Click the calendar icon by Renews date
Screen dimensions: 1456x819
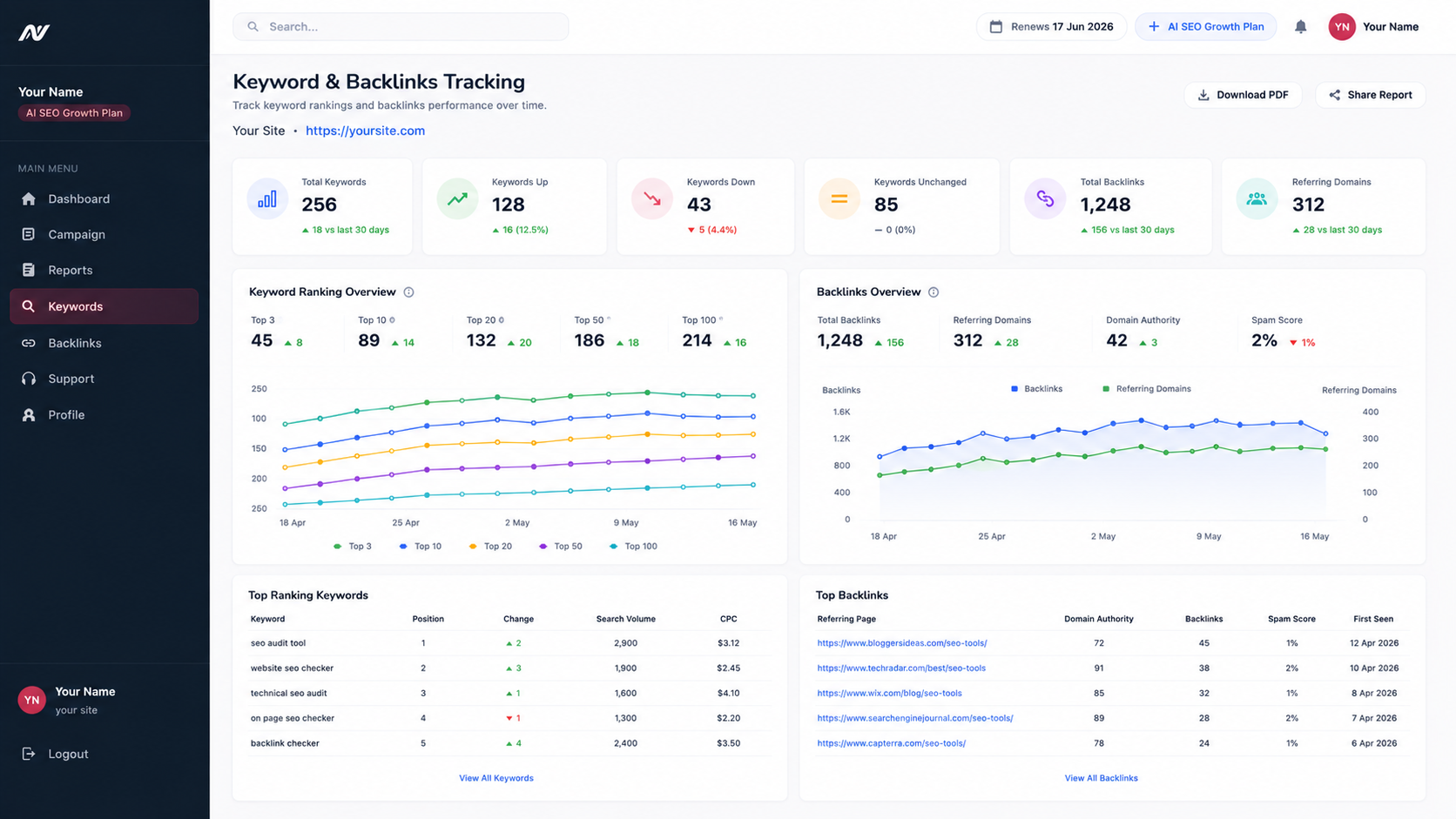point(996,27)
